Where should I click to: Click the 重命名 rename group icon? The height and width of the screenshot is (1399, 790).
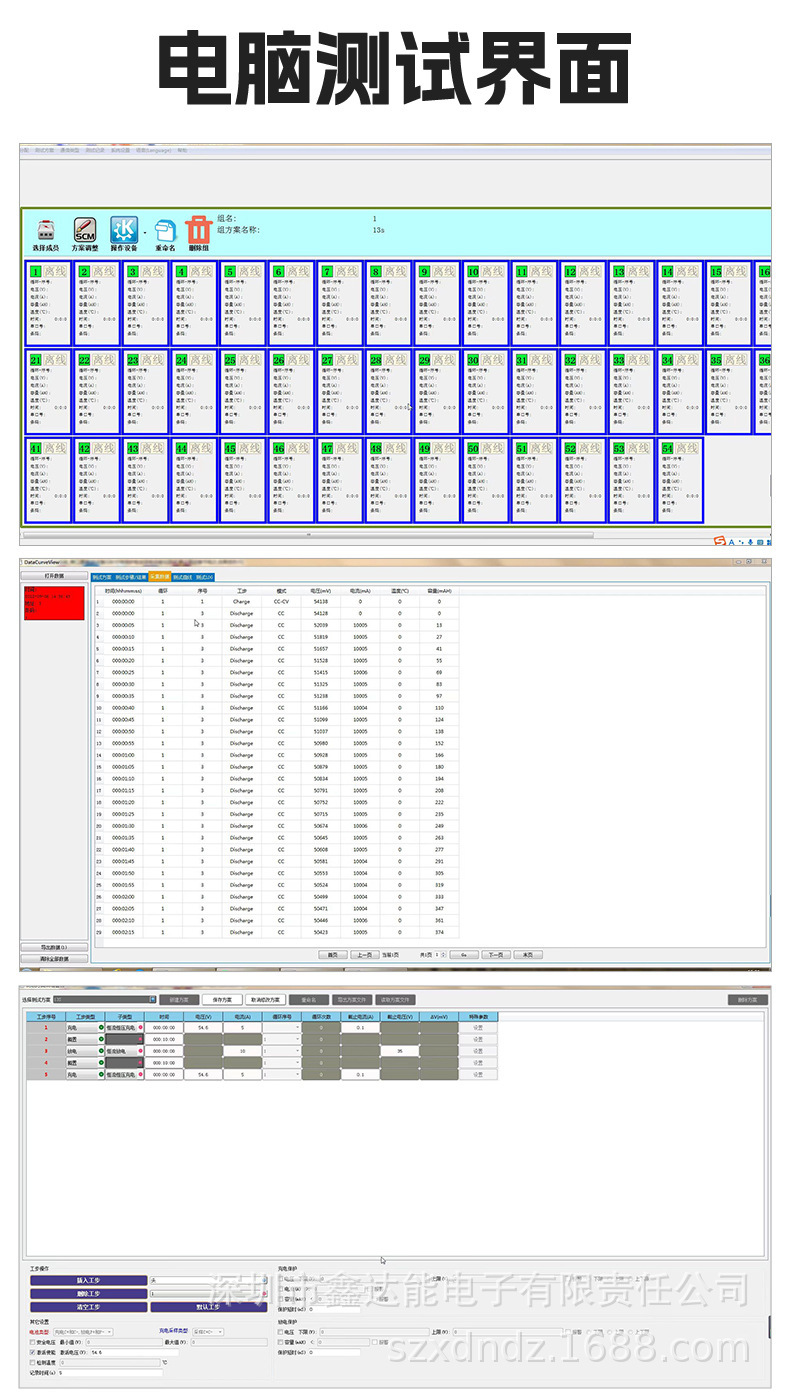click(x=165, y=230)
